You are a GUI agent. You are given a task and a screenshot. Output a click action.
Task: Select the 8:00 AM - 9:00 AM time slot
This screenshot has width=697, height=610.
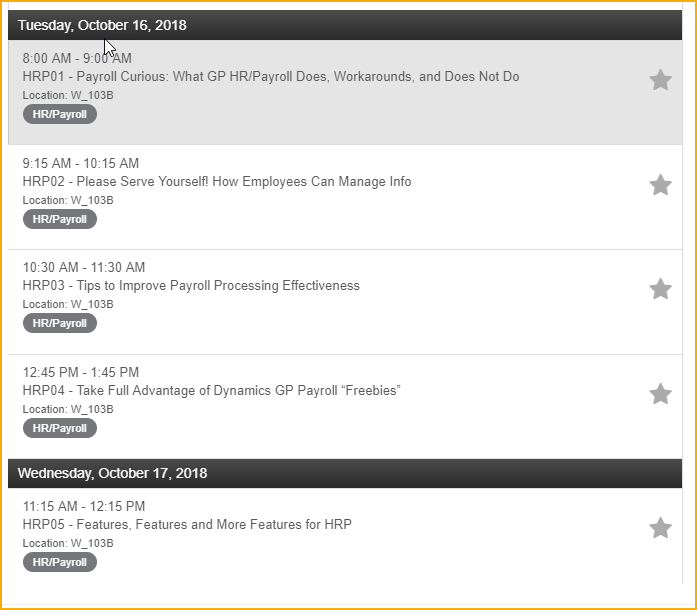77,58
